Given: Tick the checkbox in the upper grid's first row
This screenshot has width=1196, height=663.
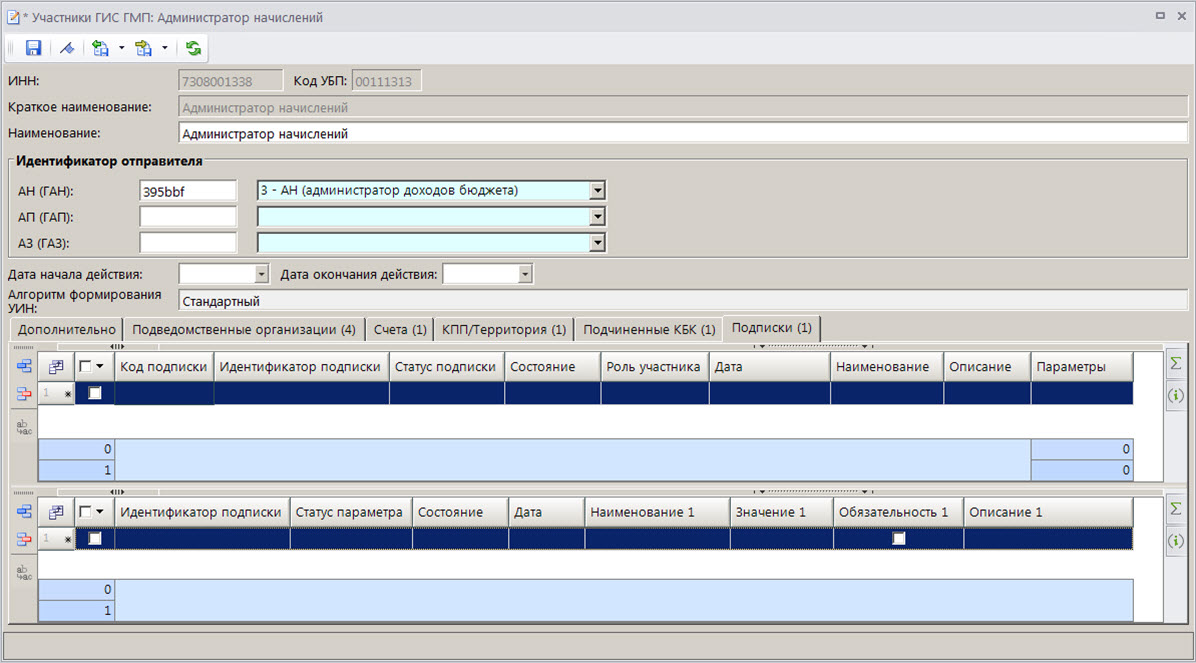Looking at the screenshot, I should point(95,394).
